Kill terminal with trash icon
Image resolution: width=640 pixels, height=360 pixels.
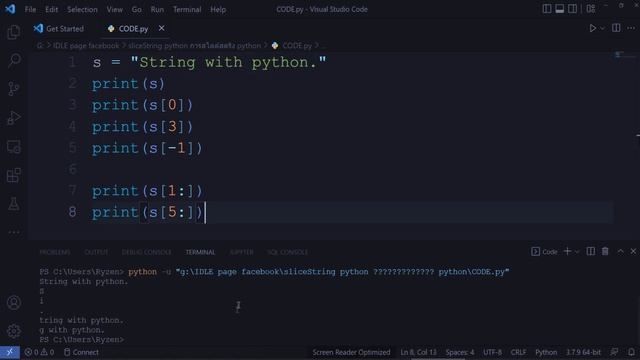pos(605,251)
